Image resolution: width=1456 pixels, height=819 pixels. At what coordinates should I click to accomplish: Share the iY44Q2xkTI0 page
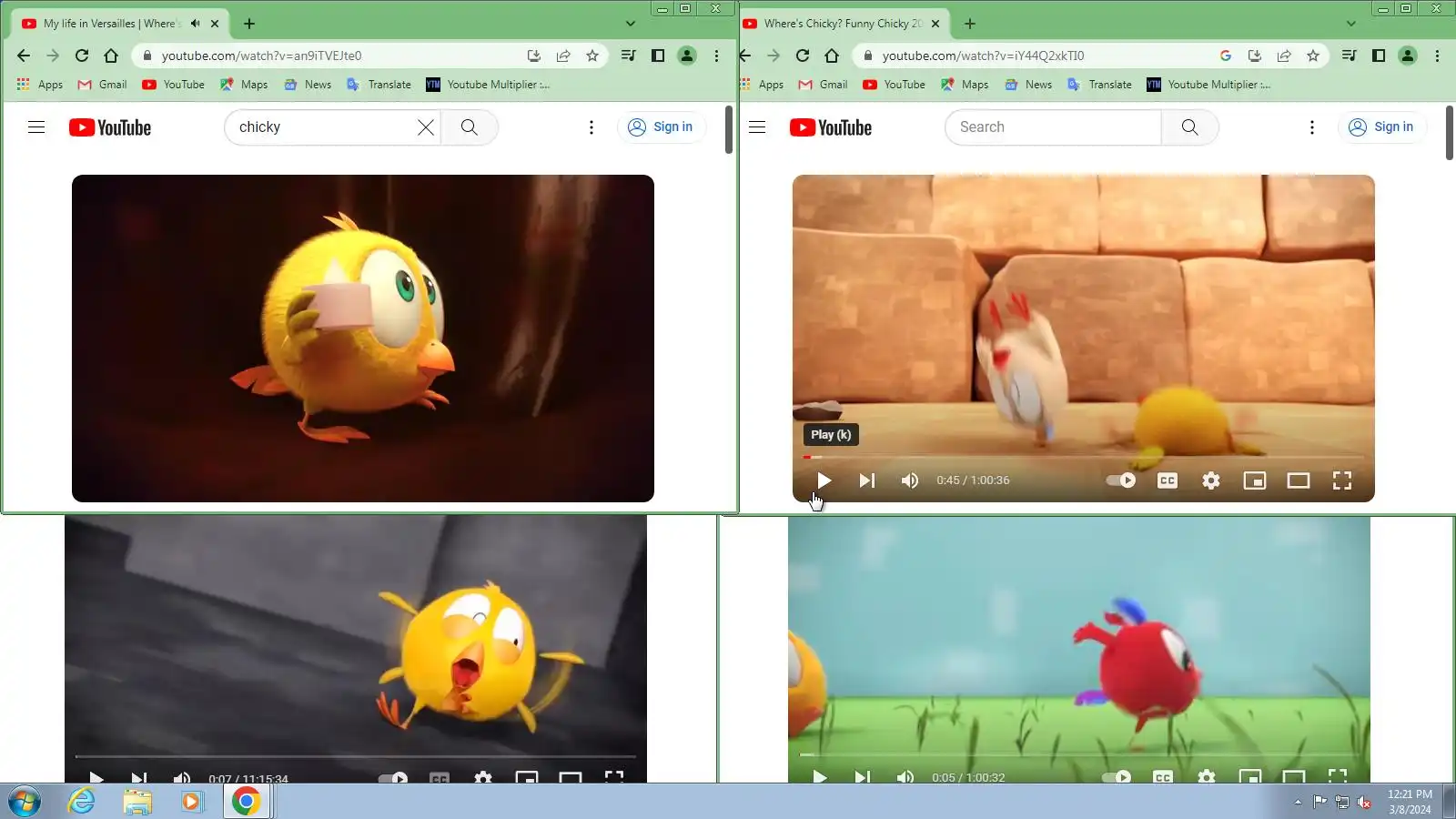[1284, 56]
